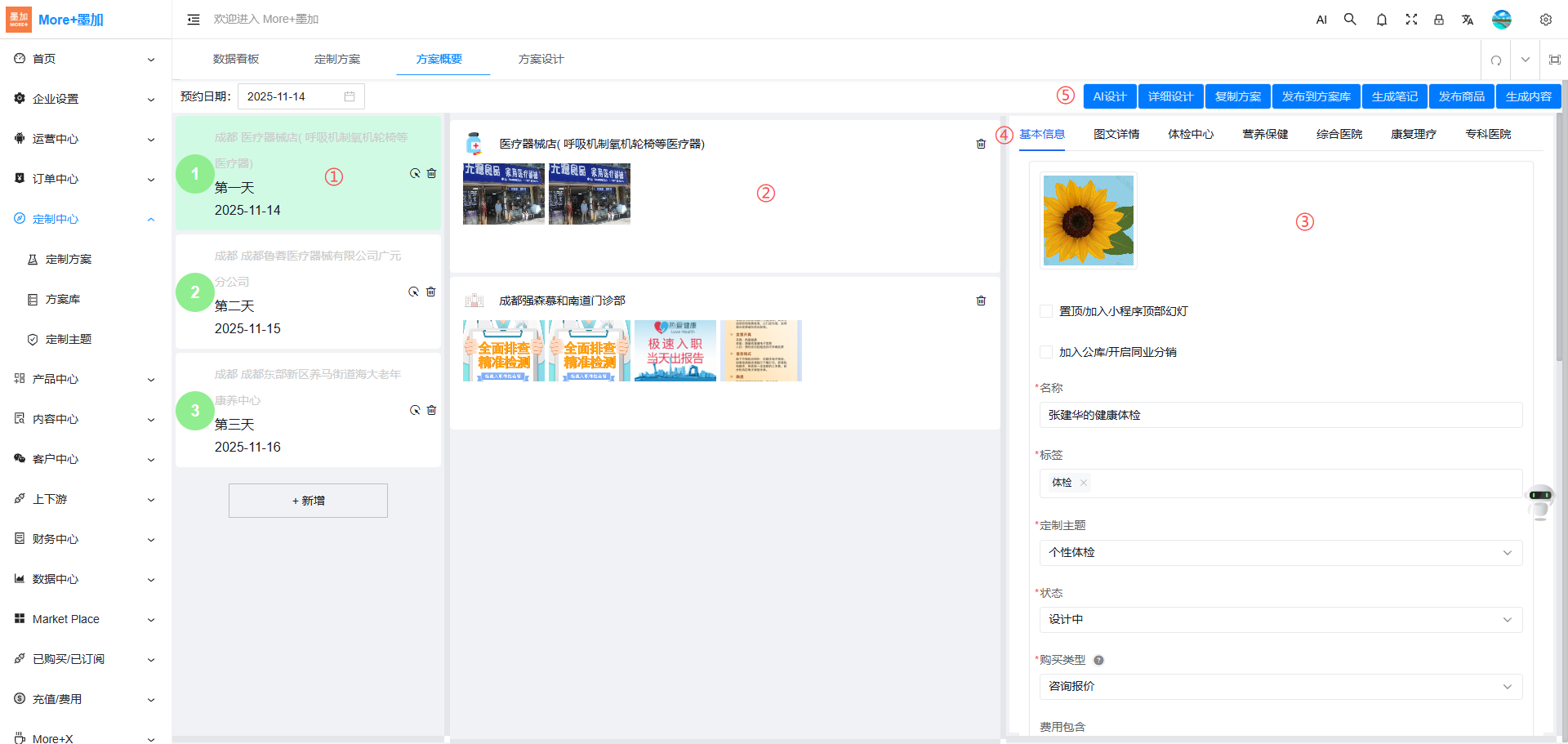1568x744 pixels.
Task: Click the + 新增 button
Action: 308,501
